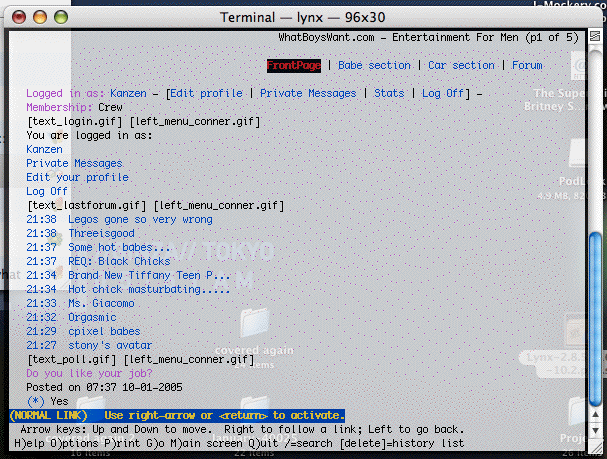Click "Edit your profile" in the login list
607x459 pixels.
click(x=77, y=177)
